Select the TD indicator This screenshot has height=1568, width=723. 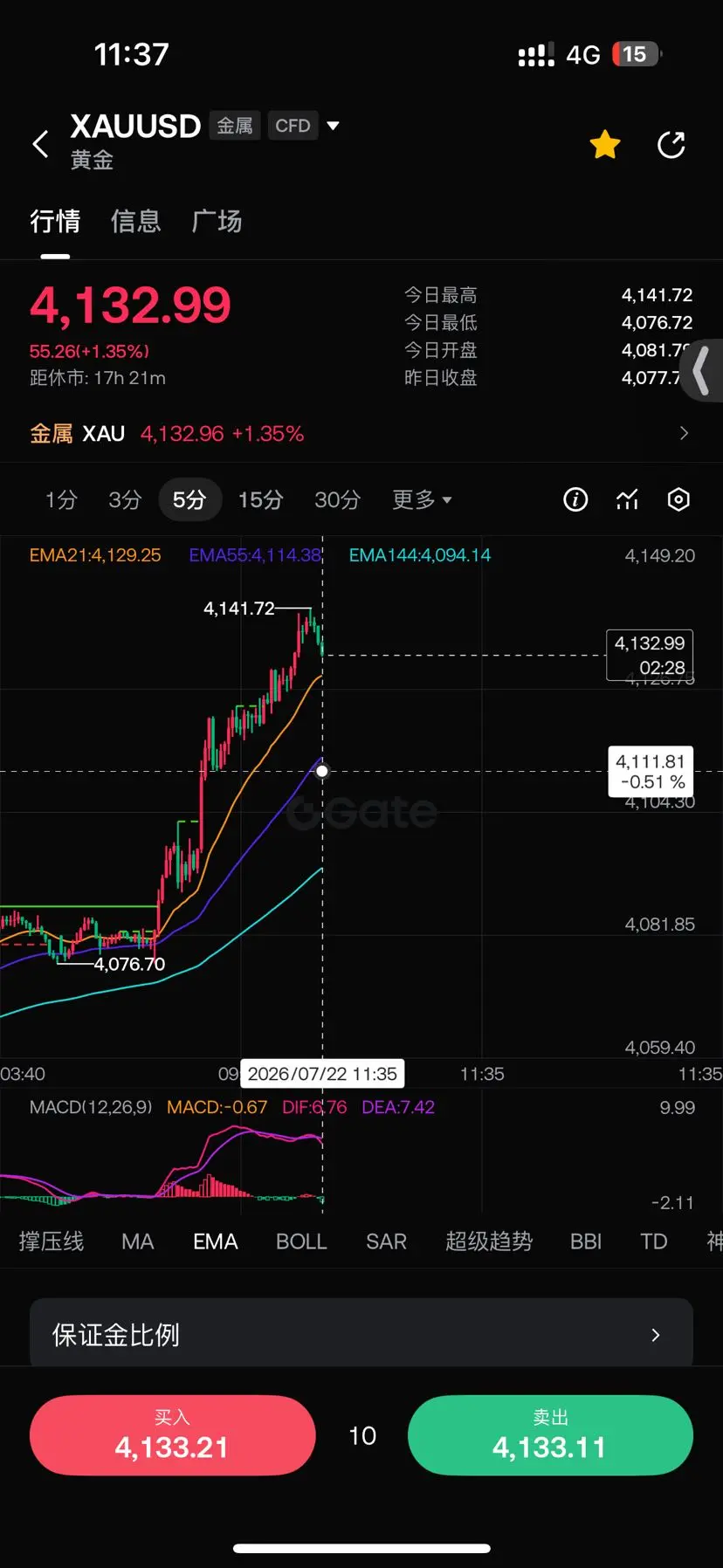(653, 1241)
